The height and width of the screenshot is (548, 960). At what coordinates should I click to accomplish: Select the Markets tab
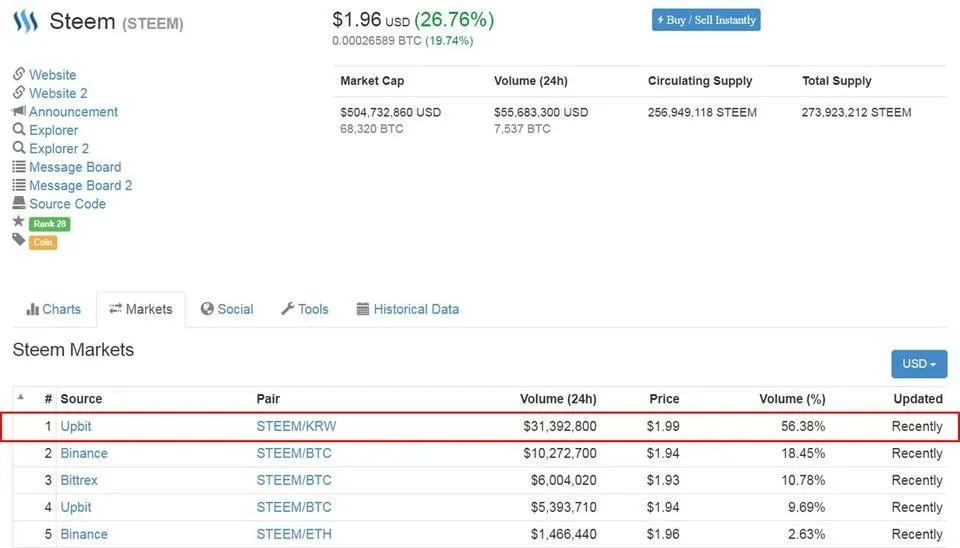coord(141,309)
